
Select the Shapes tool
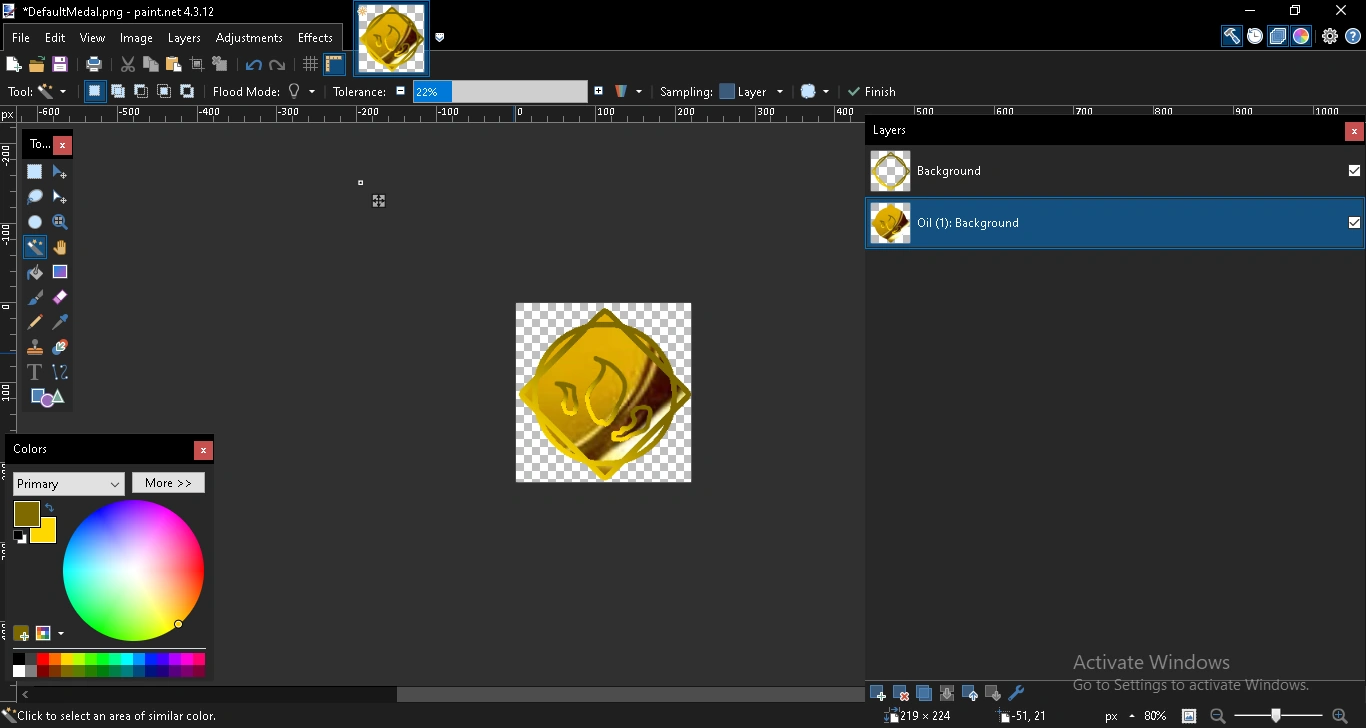click(x=47, y=398)
